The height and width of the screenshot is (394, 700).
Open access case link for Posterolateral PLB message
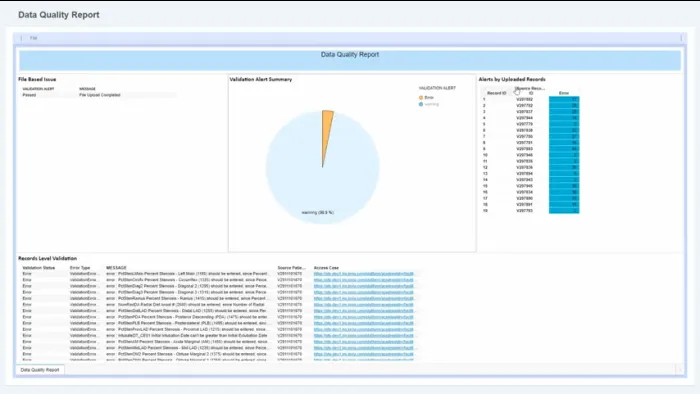[364, 323]
